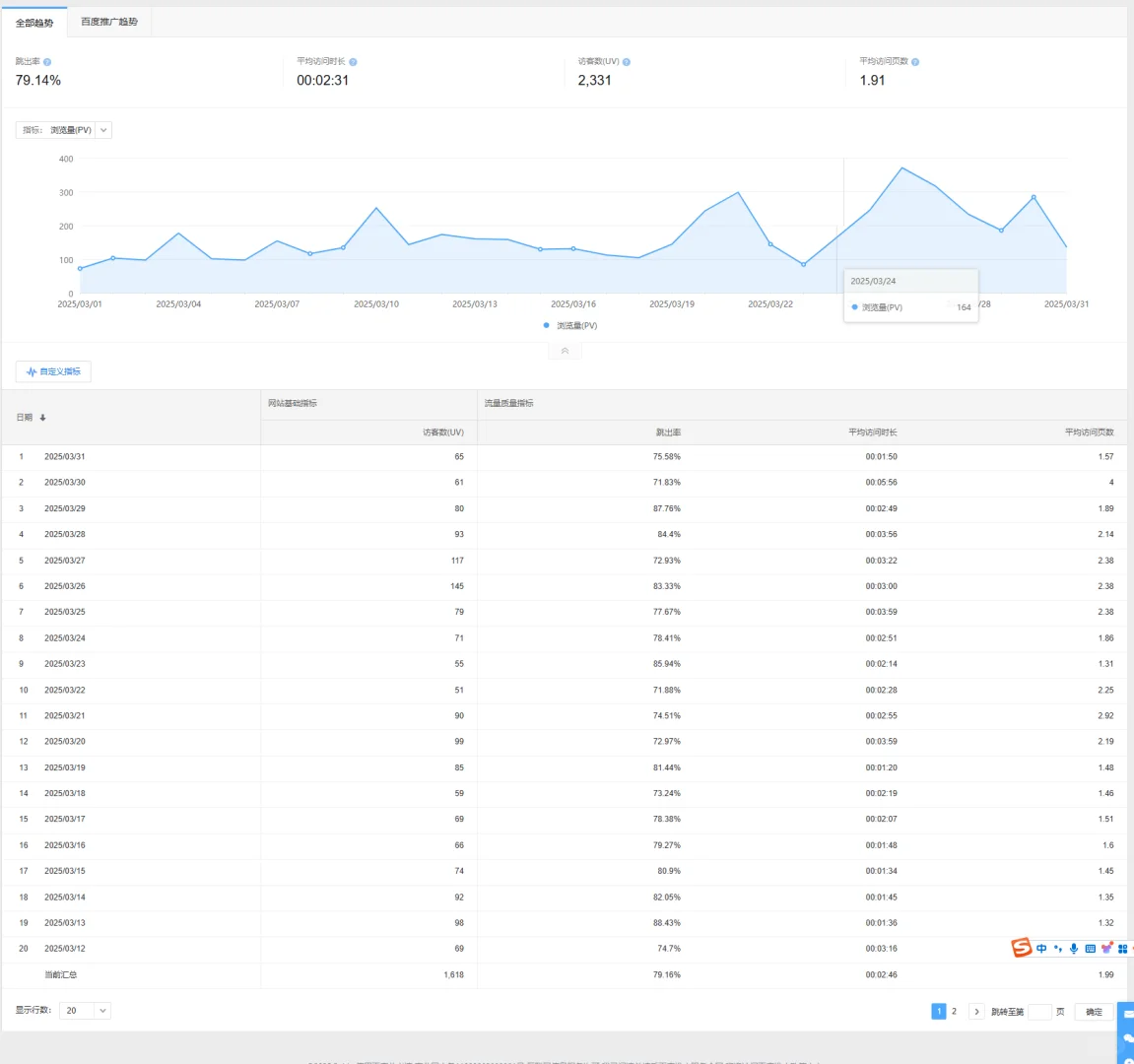This screenshot has width=1134, height=1064.
Task: Open the 指标 浏览量(PV) dropdown
Action: click(x=64, y=130)
